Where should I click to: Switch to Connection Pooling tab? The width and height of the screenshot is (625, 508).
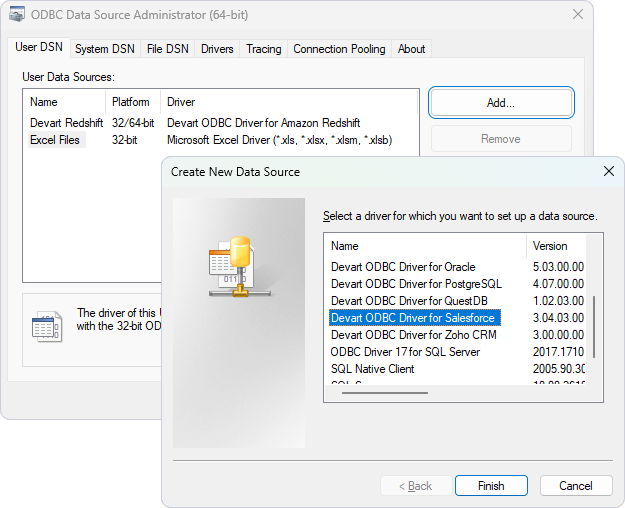339,49
